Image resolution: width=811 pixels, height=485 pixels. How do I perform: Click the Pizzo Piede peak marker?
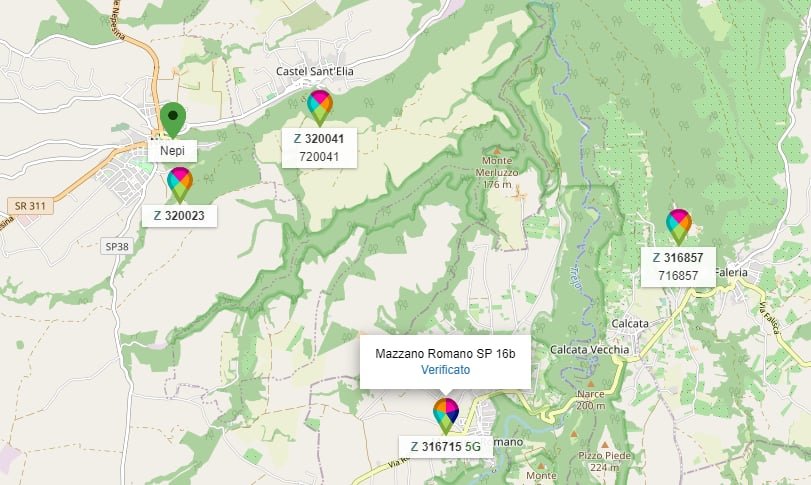point(605,445)
